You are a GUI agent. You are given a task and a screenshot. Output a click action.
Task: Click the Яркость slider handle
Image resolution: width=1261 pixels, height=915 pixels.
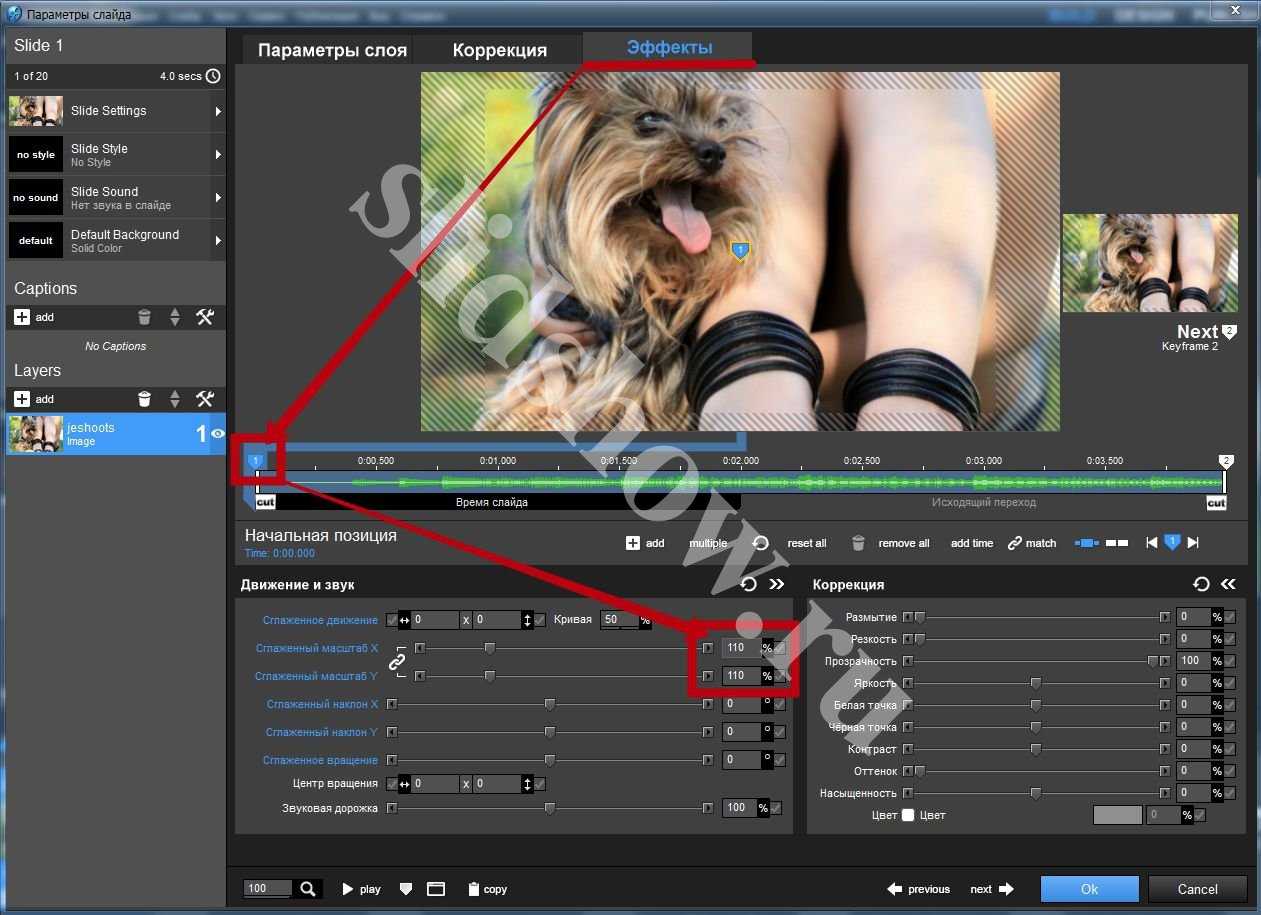click(x=1036, y=683)
